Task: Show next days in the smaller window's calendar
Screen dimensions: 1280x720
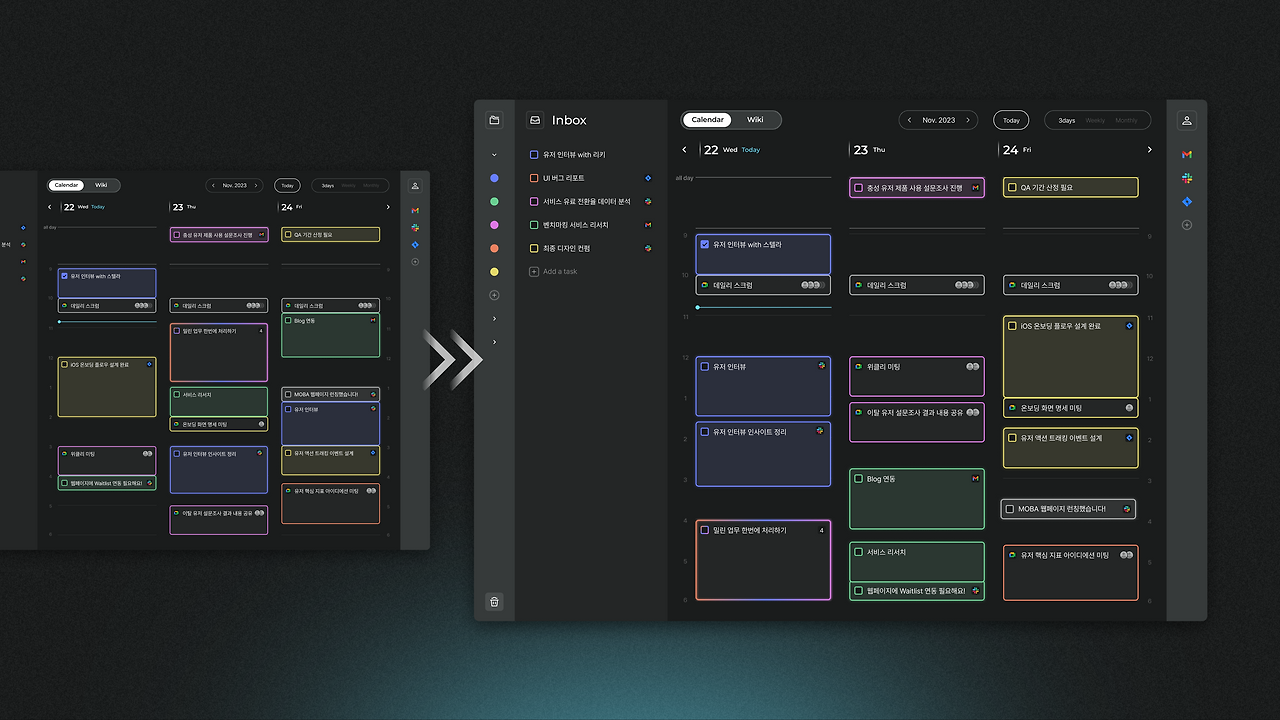Action: click(x=388, y=207)
